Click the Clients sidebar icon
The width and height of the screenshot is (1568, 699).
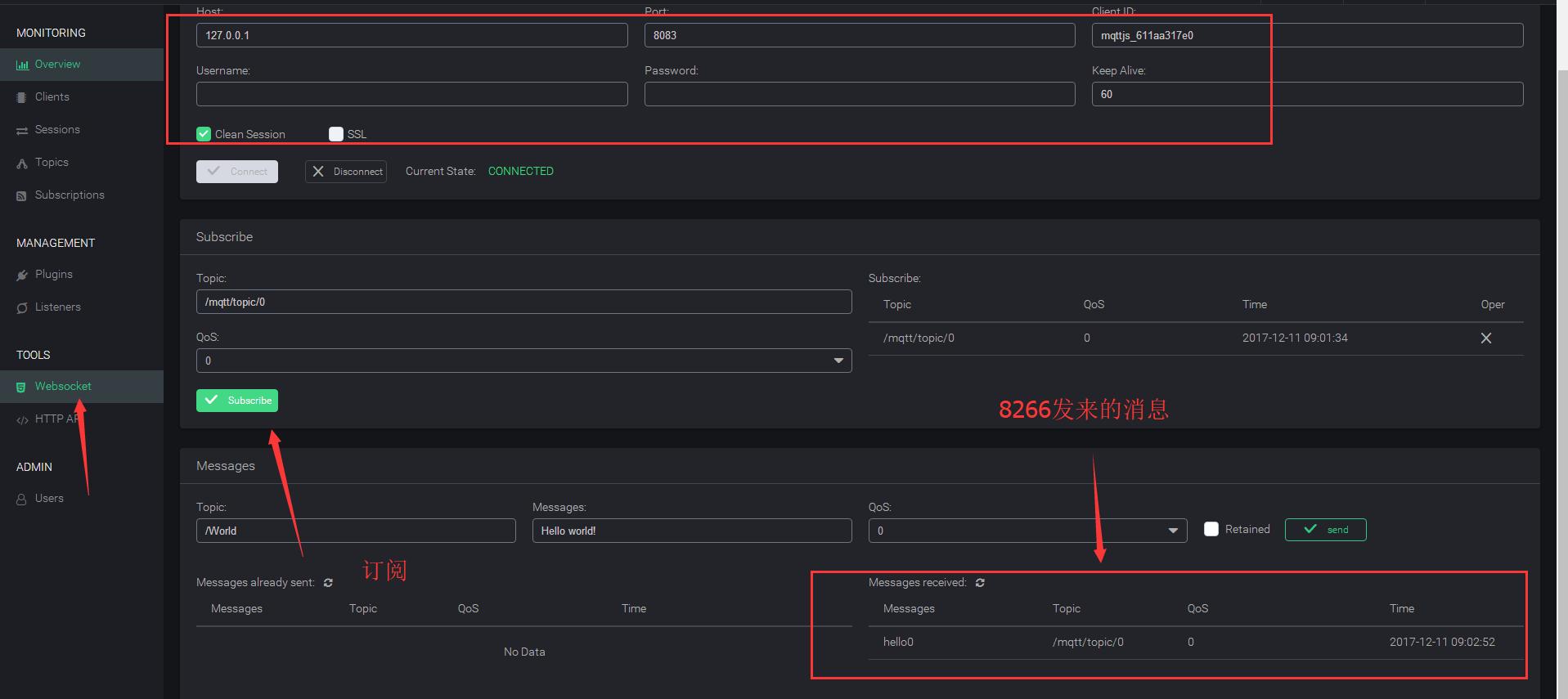pos(22,97)
